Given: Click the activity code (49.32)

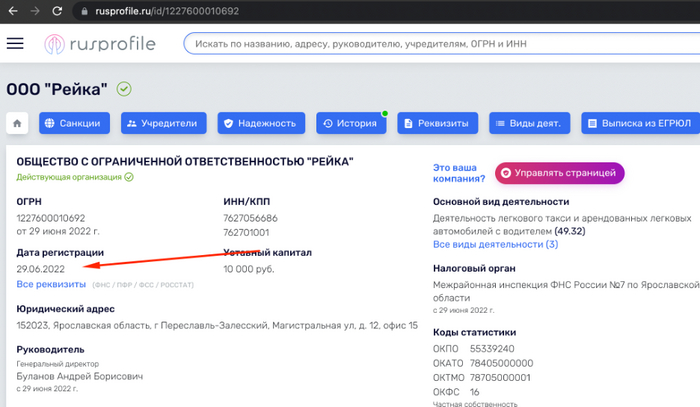Looking at the screenshot, I should point(570,231).
